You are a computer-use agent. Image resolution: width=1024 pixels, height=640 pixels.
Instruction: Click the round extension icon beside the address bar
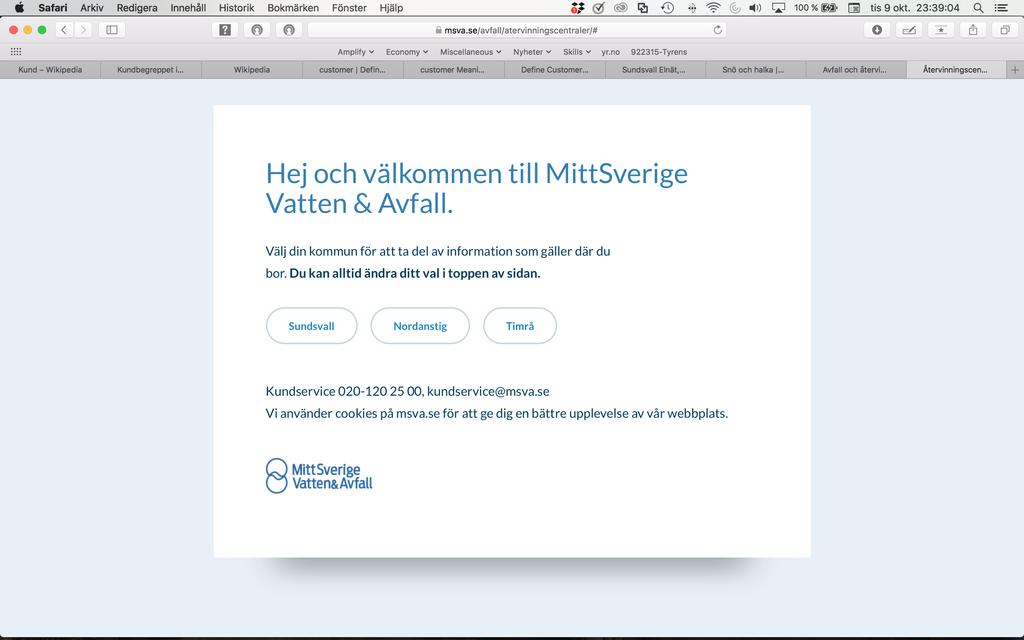pyautogui.click(x=289, y=30)
